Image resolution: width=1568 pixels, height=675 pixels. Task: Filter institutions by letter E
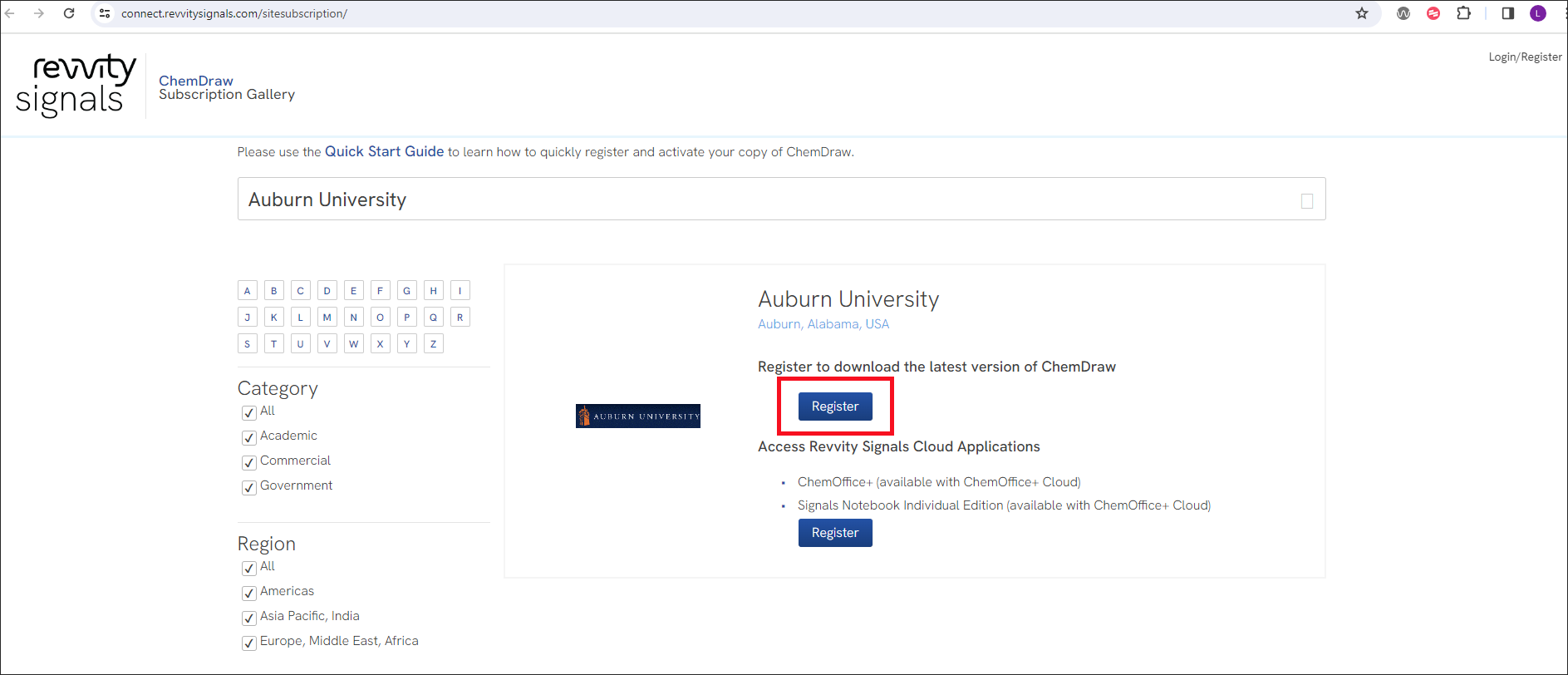tap(353, 291)
